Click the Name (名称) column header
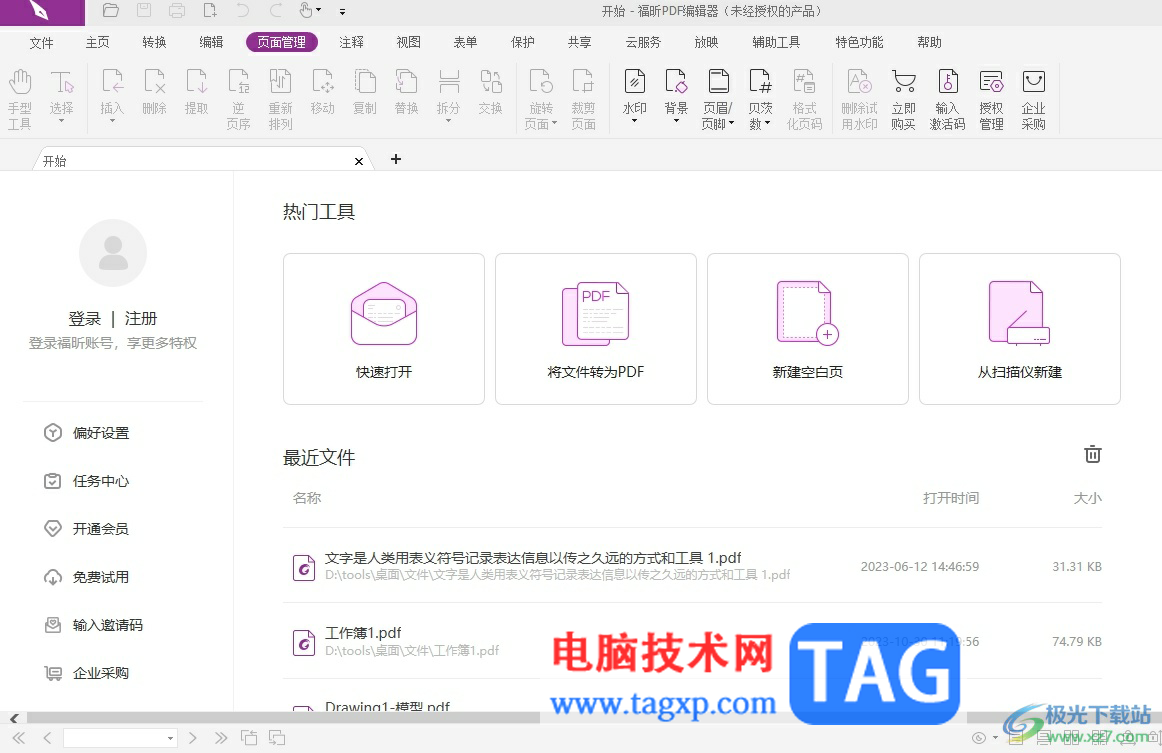This screenshot has height=753, width=1162. (x=307, y=498)
